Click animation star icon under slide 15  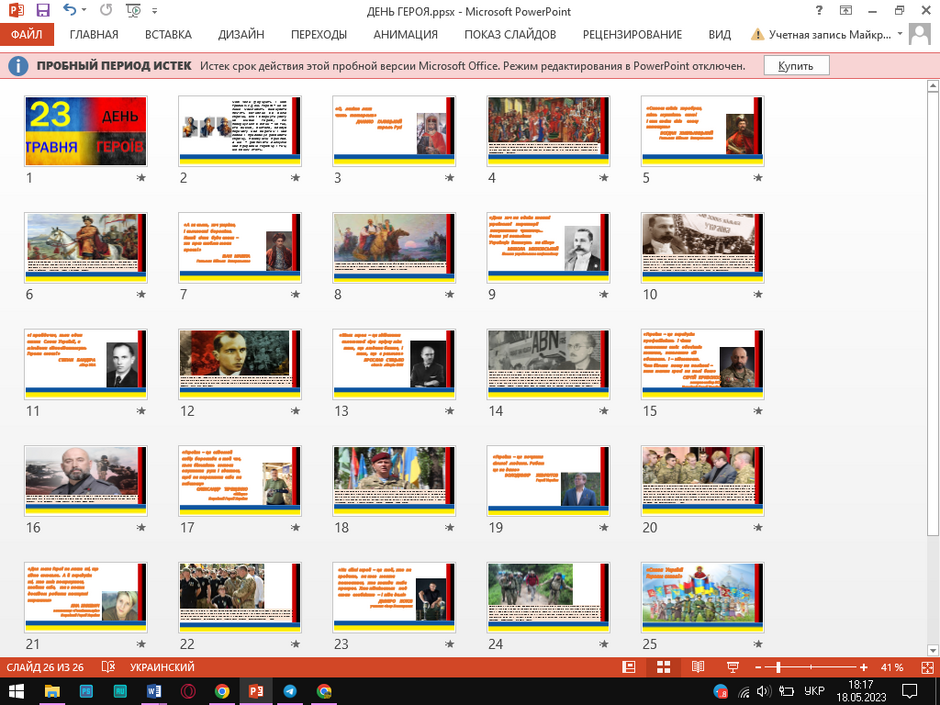point(758,411)
